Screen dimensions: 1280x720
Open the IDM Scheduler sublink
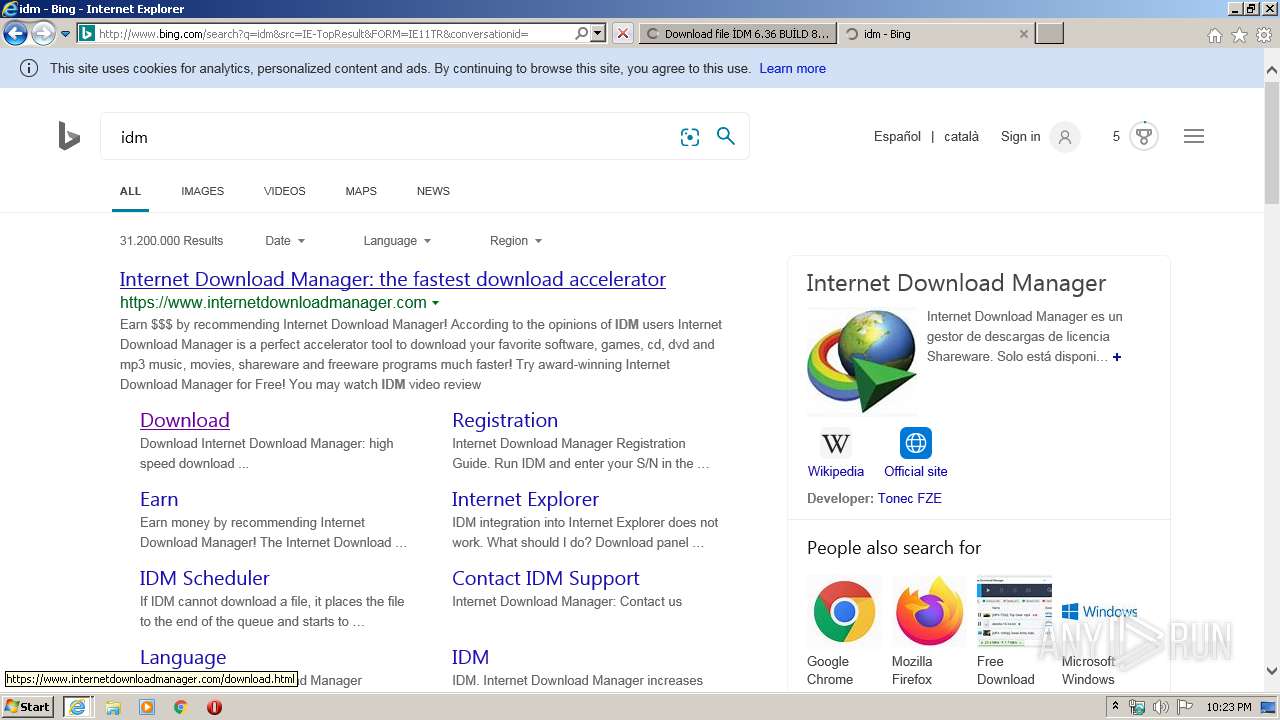[x=205, y=578]
